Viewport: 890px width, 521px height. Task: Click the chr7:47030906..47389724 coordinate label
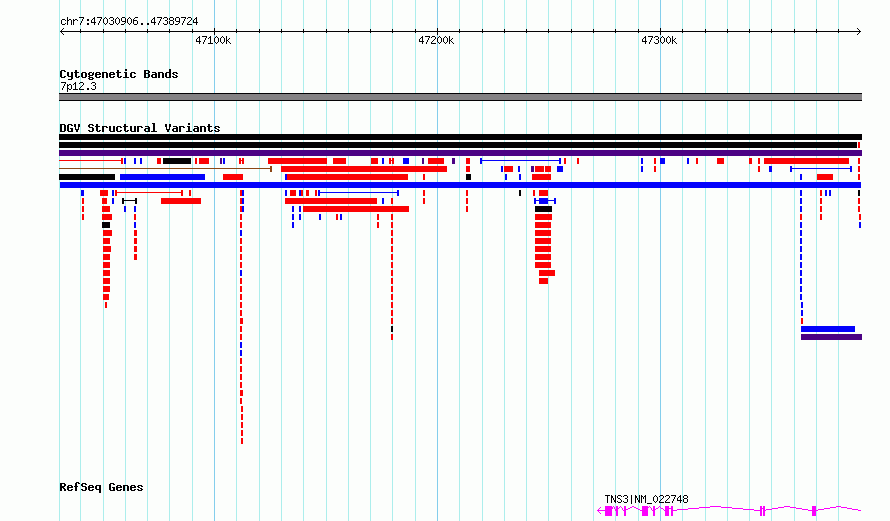click(x=129, y=22)
